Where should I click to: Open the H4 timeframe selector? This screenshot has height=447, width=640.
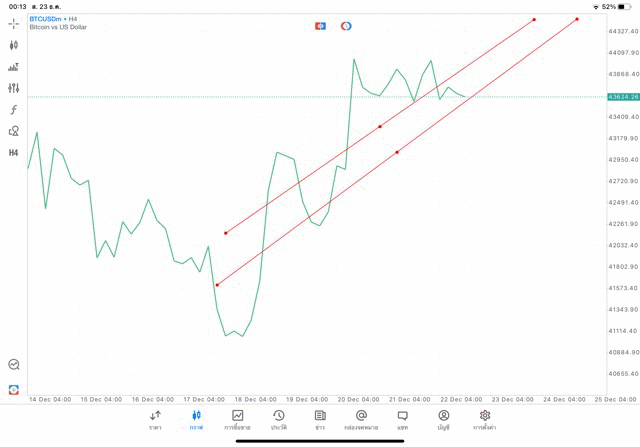(x=13, y=153)
